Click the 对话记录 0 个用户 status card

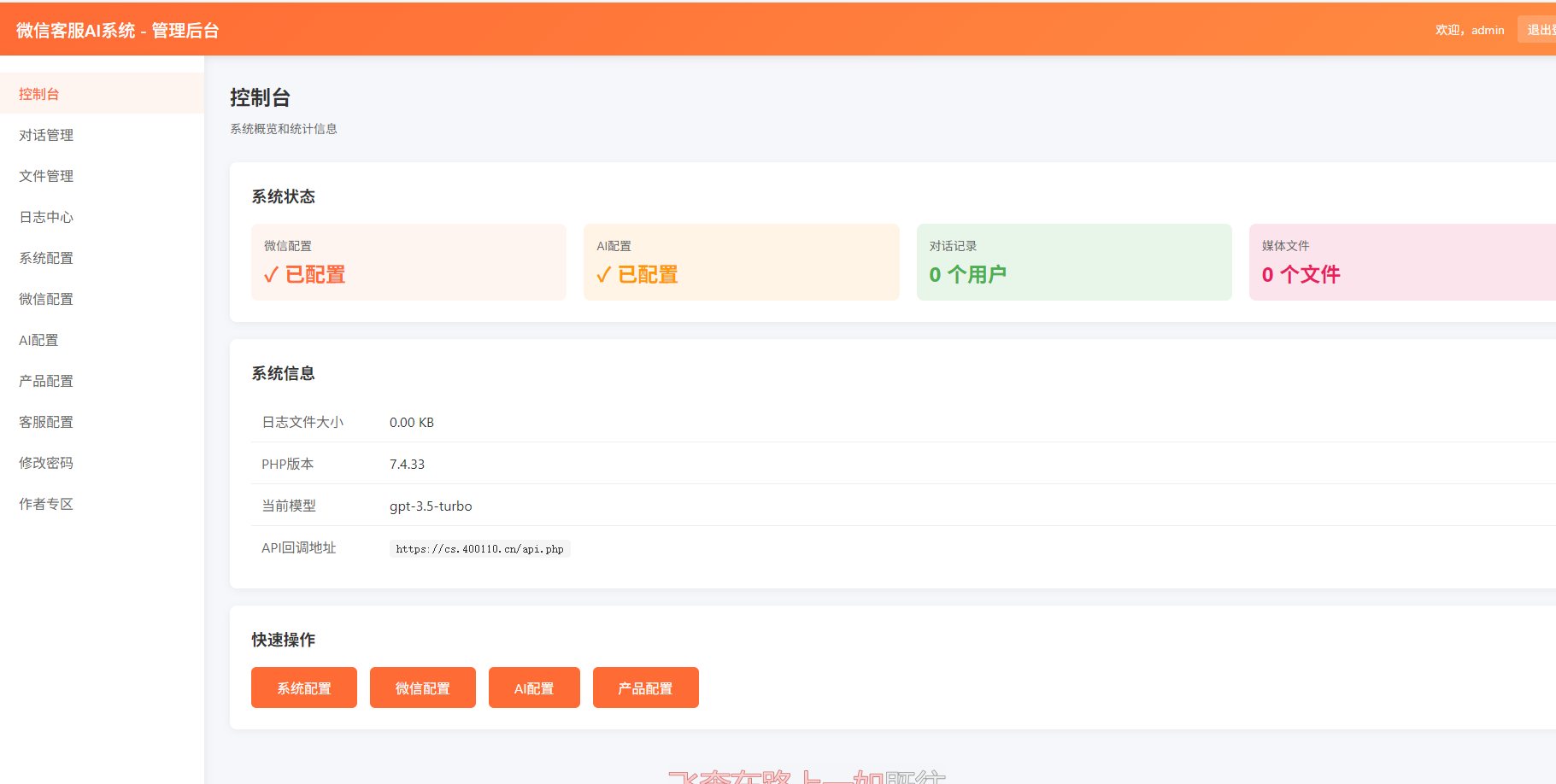pos(1073,261)
